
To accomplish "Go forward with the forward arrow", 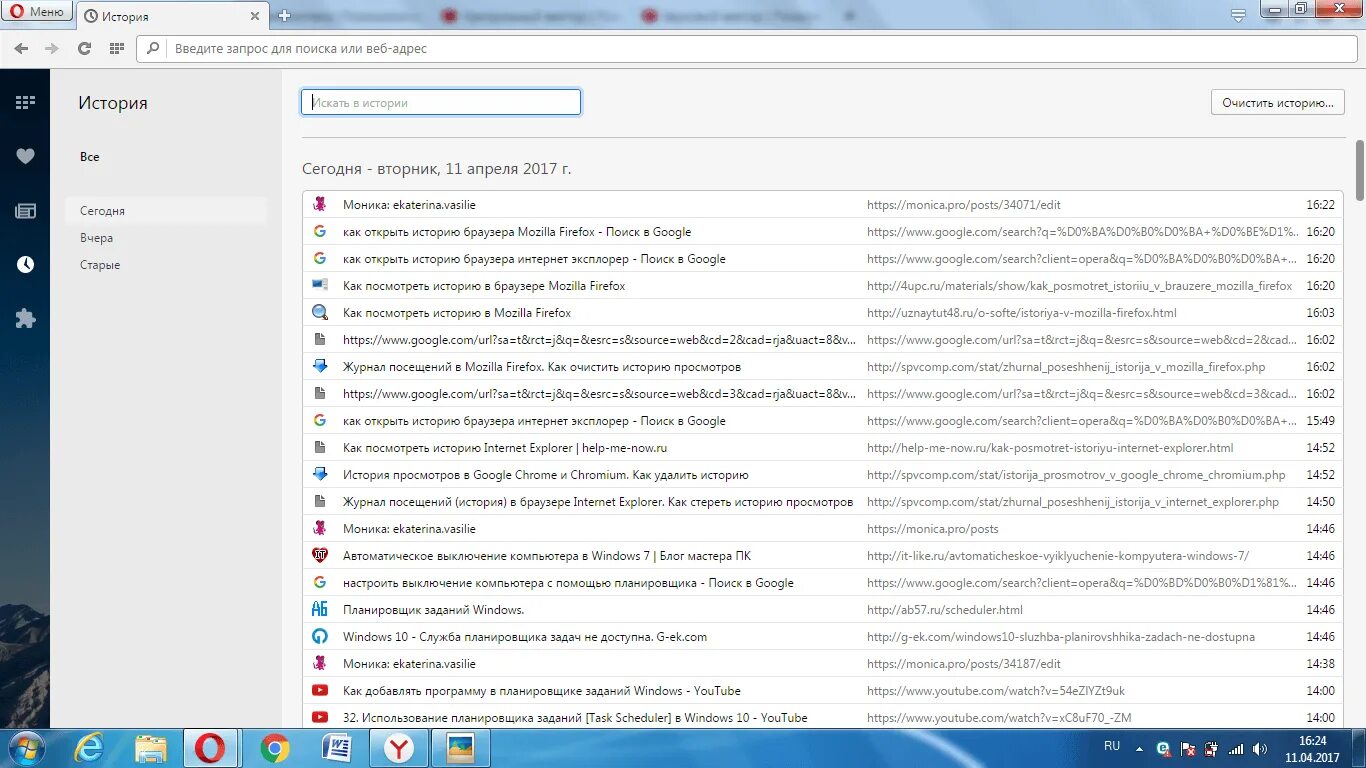I will tap(52, 48).
